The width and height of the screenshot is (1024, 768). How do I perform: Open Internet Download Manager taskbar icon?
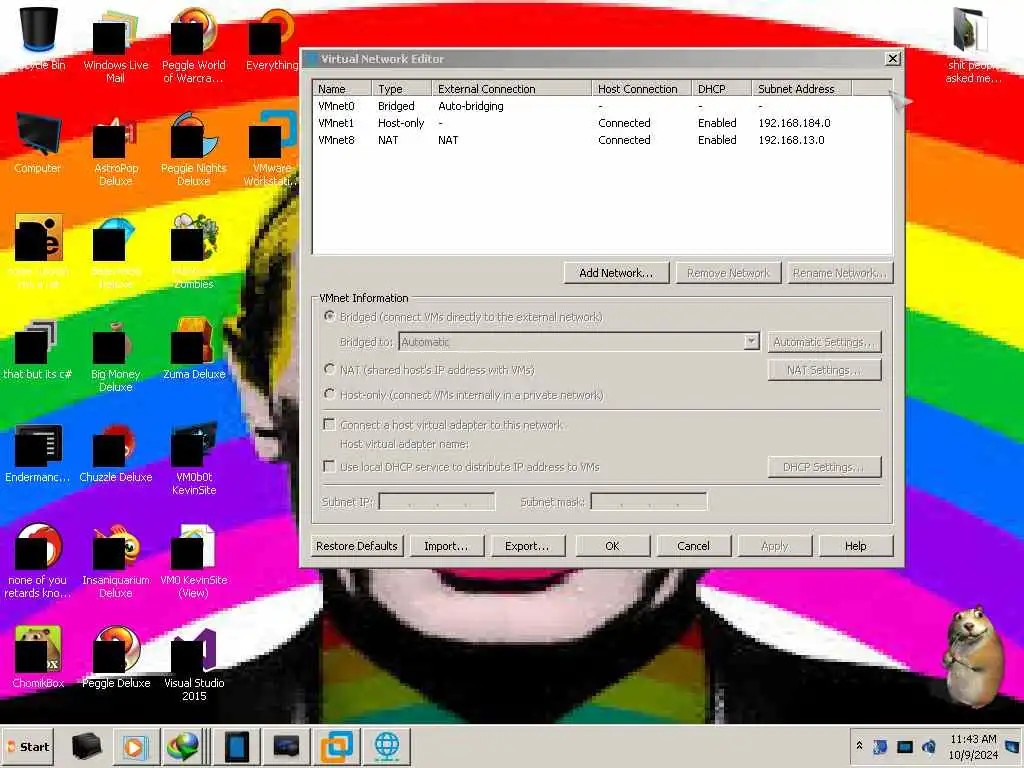tap(182, 746)
